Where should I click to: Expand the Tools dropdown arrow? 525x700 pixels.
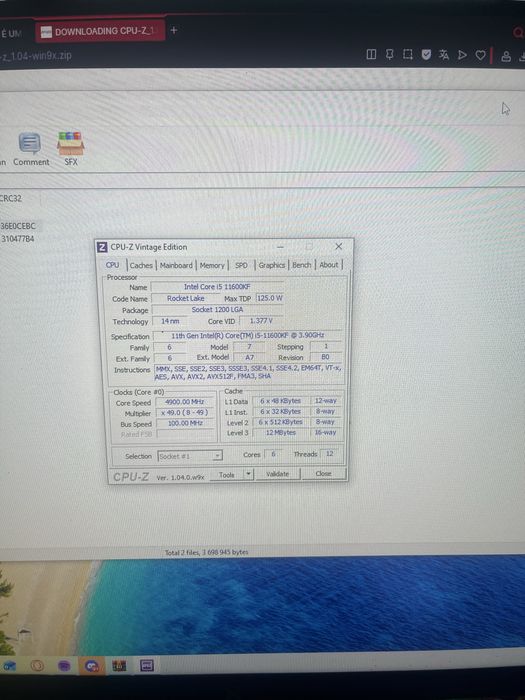(249, 474)
